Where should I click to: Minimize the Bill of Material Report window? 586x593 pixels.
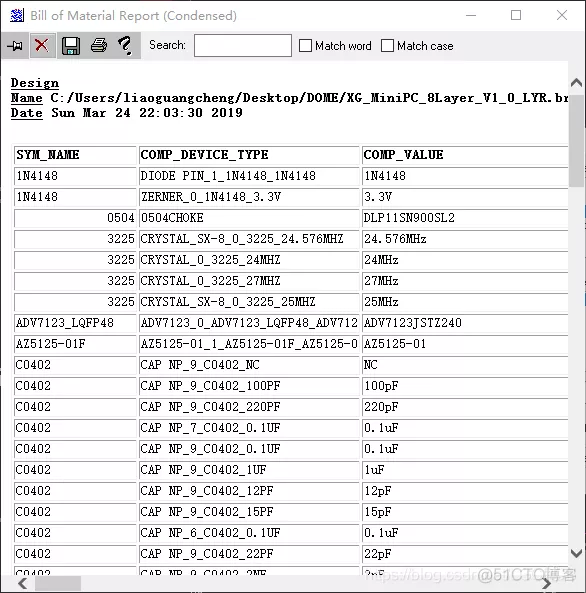[471, 15]
